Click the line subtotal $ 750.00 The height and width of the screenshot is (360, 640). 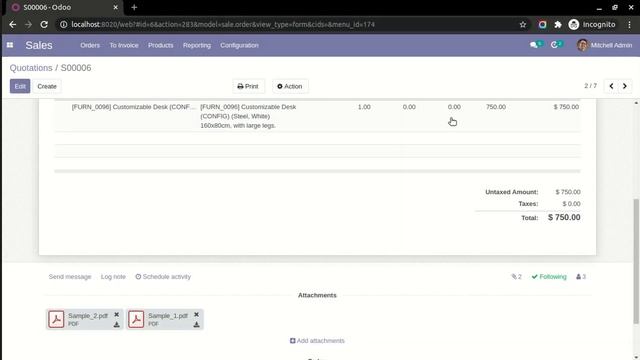point(566,107)
